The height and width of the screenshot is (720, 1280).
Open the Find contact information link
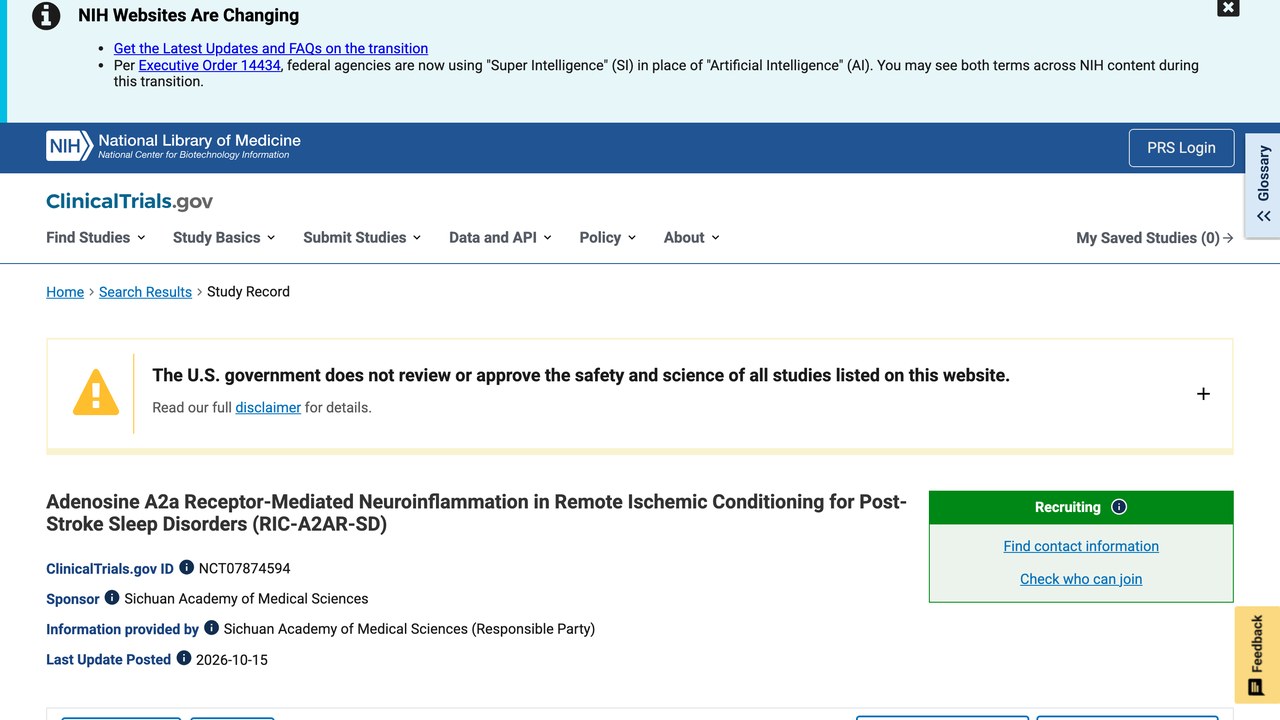(1081, 546)
